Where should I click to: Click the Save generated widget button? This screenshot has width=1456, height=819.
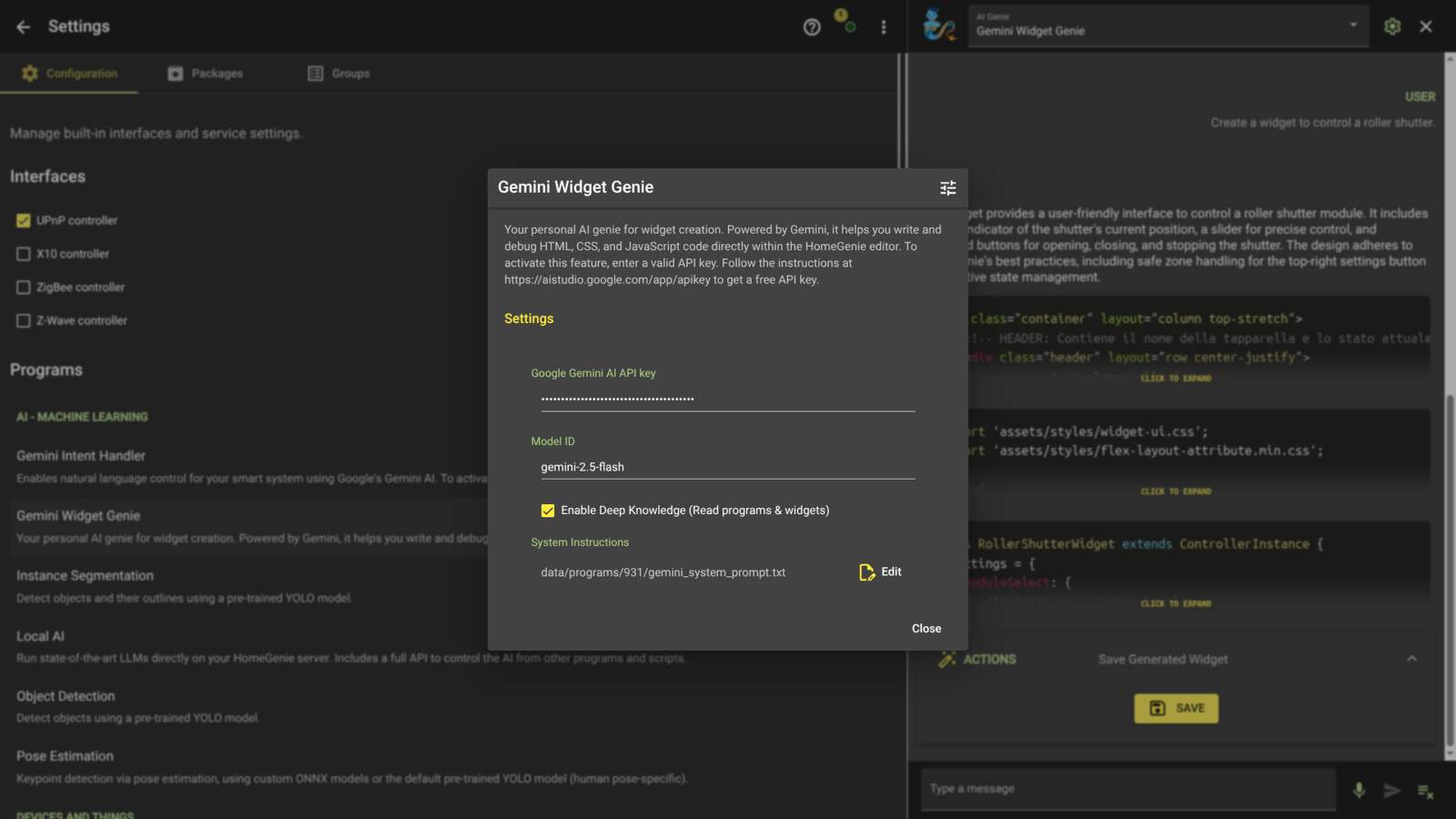pyautogui.click(x=1176, y=708)
